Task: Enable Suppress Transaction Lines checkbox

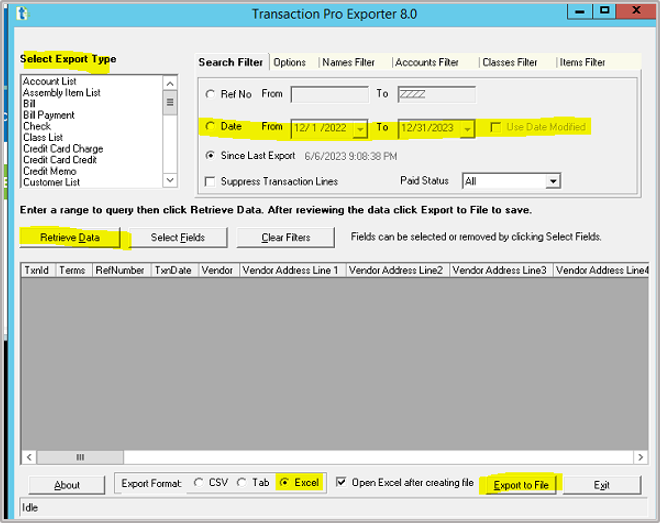Action: (210, 182)
